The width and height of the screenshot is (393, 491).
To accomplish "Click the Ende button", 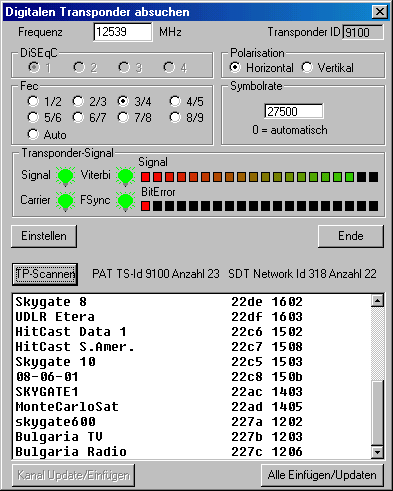I will pyautogui.click(x=351, y=236).
